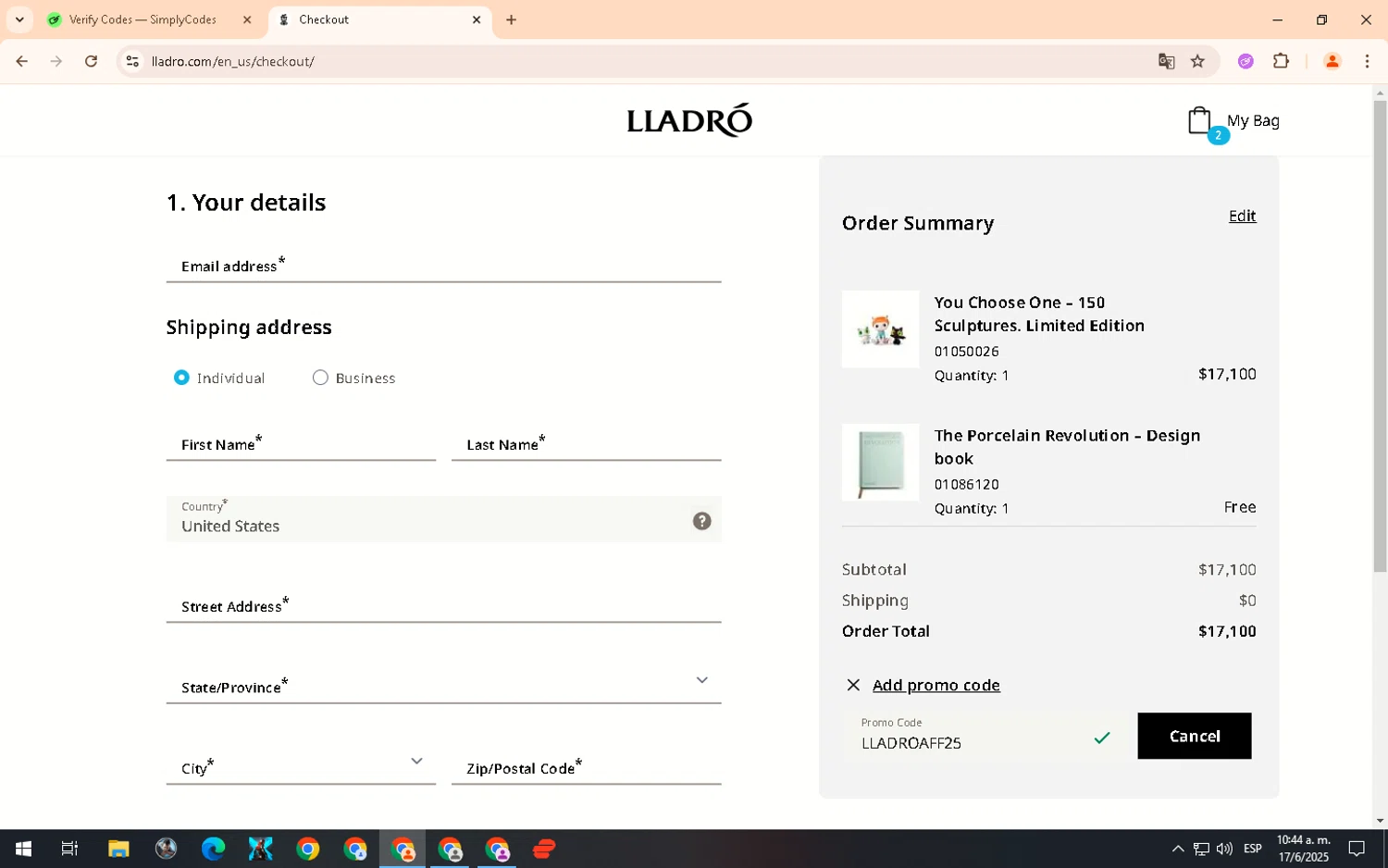Click the Edit link in Order Summary
Image resolution: width=1388 pixels, height=868 pixels.
[1242, 216]
